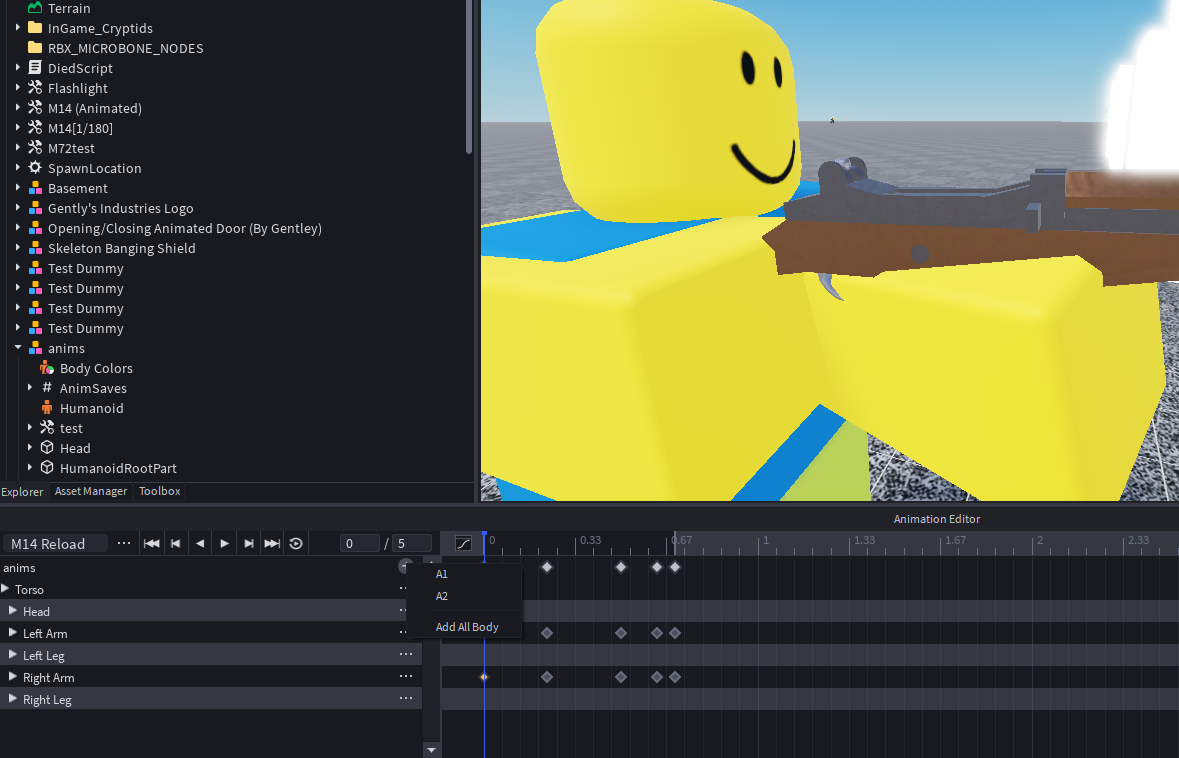This screenshot has width=1179, height=758.
Task: Expand the DiedScript item
Action: coord(17,68)
